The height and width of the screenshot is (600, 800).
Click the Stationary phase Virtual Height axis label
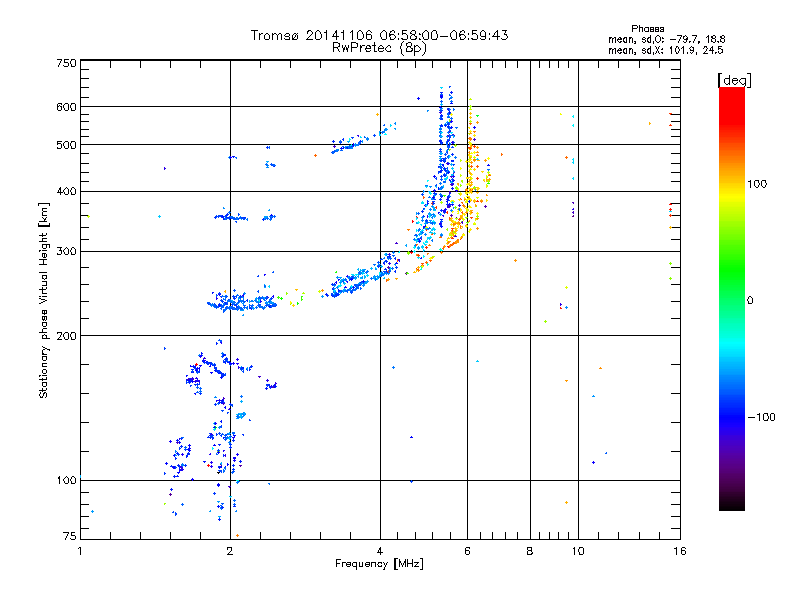(44, 300)
